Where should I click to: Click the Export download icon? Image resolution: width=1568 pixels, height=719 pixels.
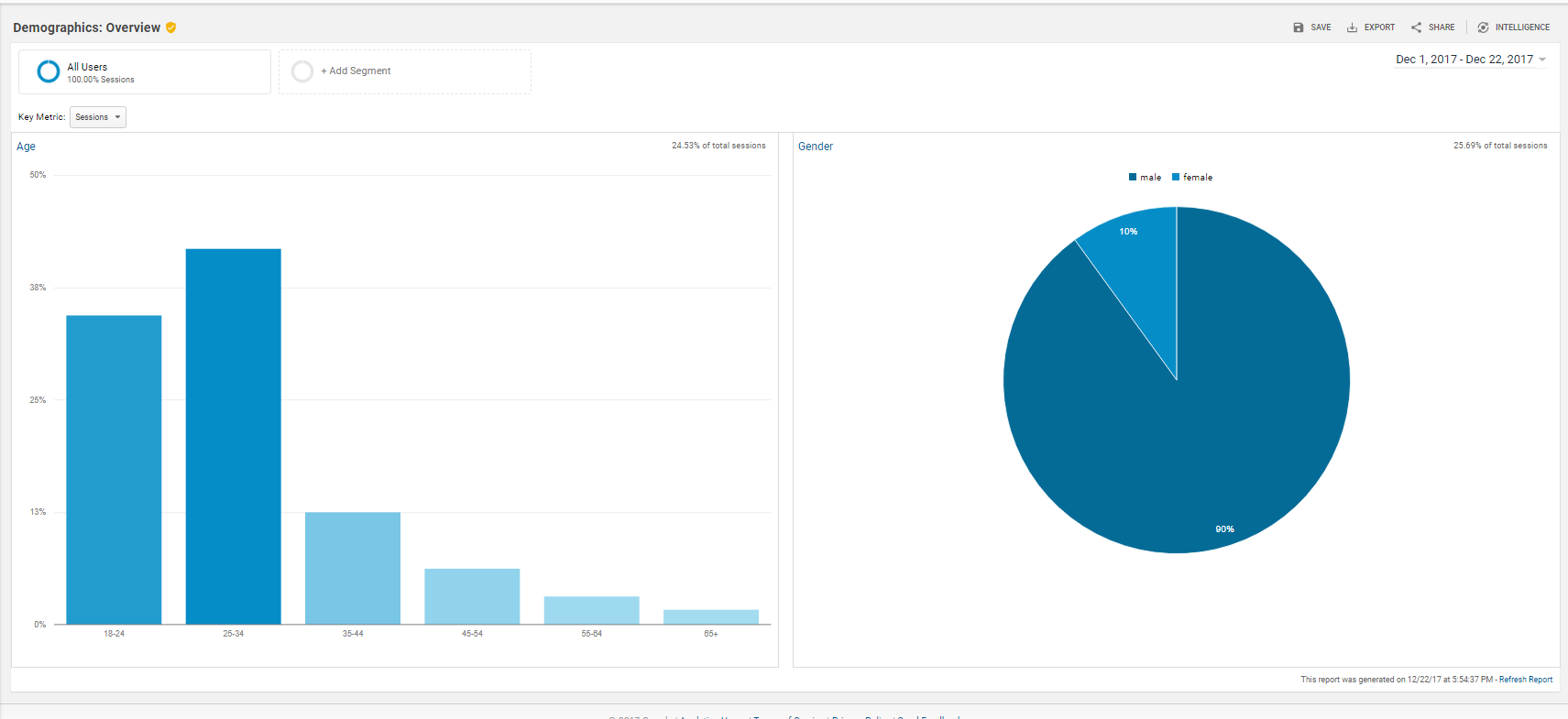tap(1352, 27)
